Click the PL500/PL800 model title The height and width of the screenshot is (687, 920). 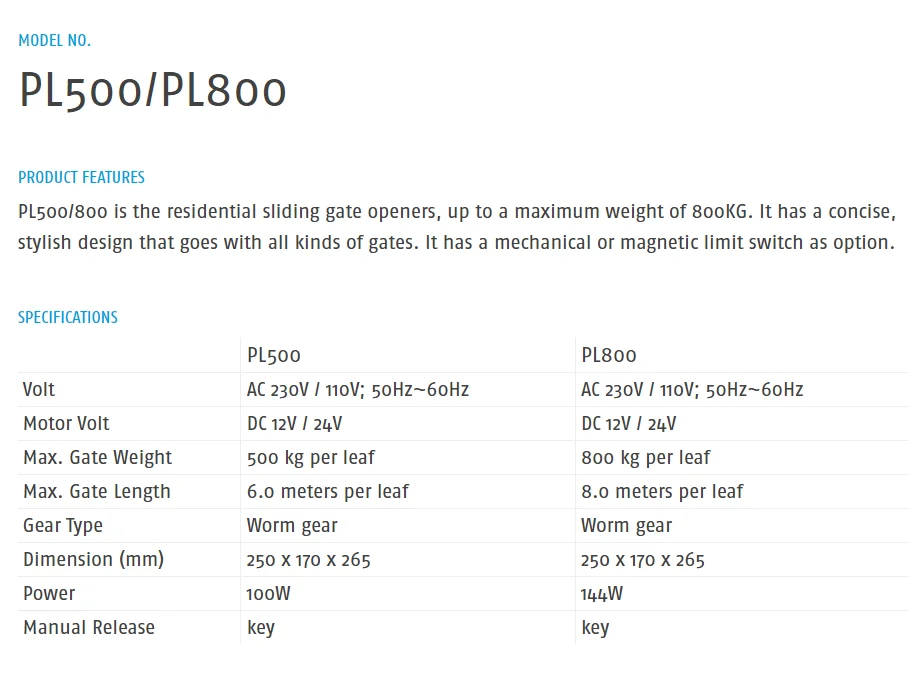[153, 91]
